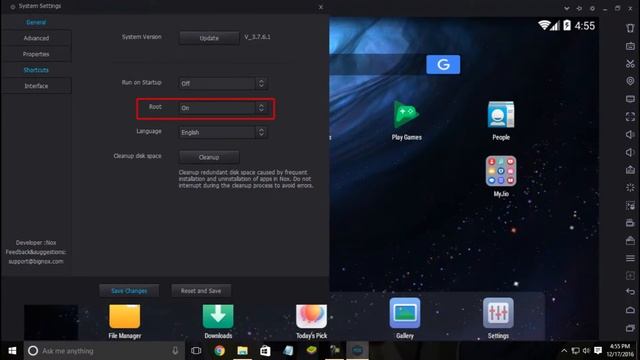
Task: Open the Properties settings tab
Action: pyautogui.click(x=36, y=54)
